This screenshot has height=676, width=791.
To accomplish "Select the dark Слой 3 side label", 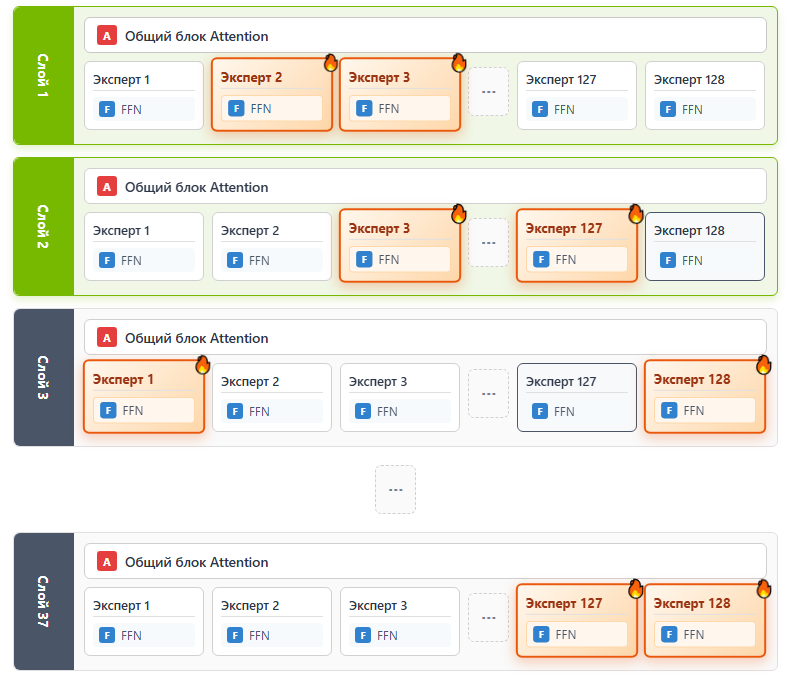I will (44, 377).
